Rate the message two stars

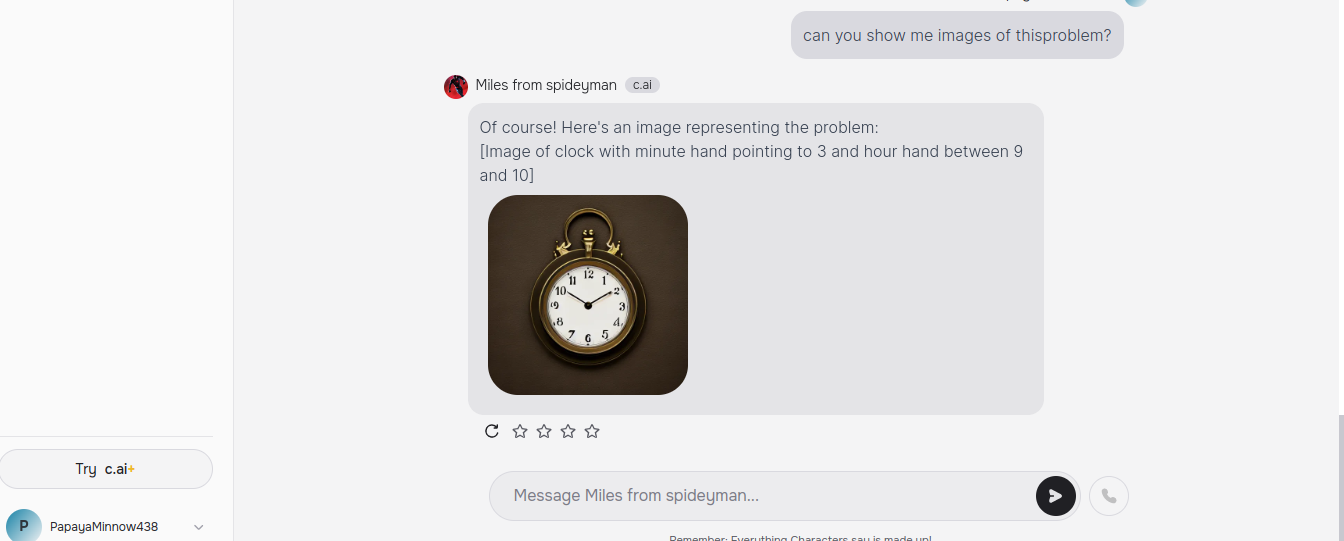pyautogui.click(x=544, y=431)
